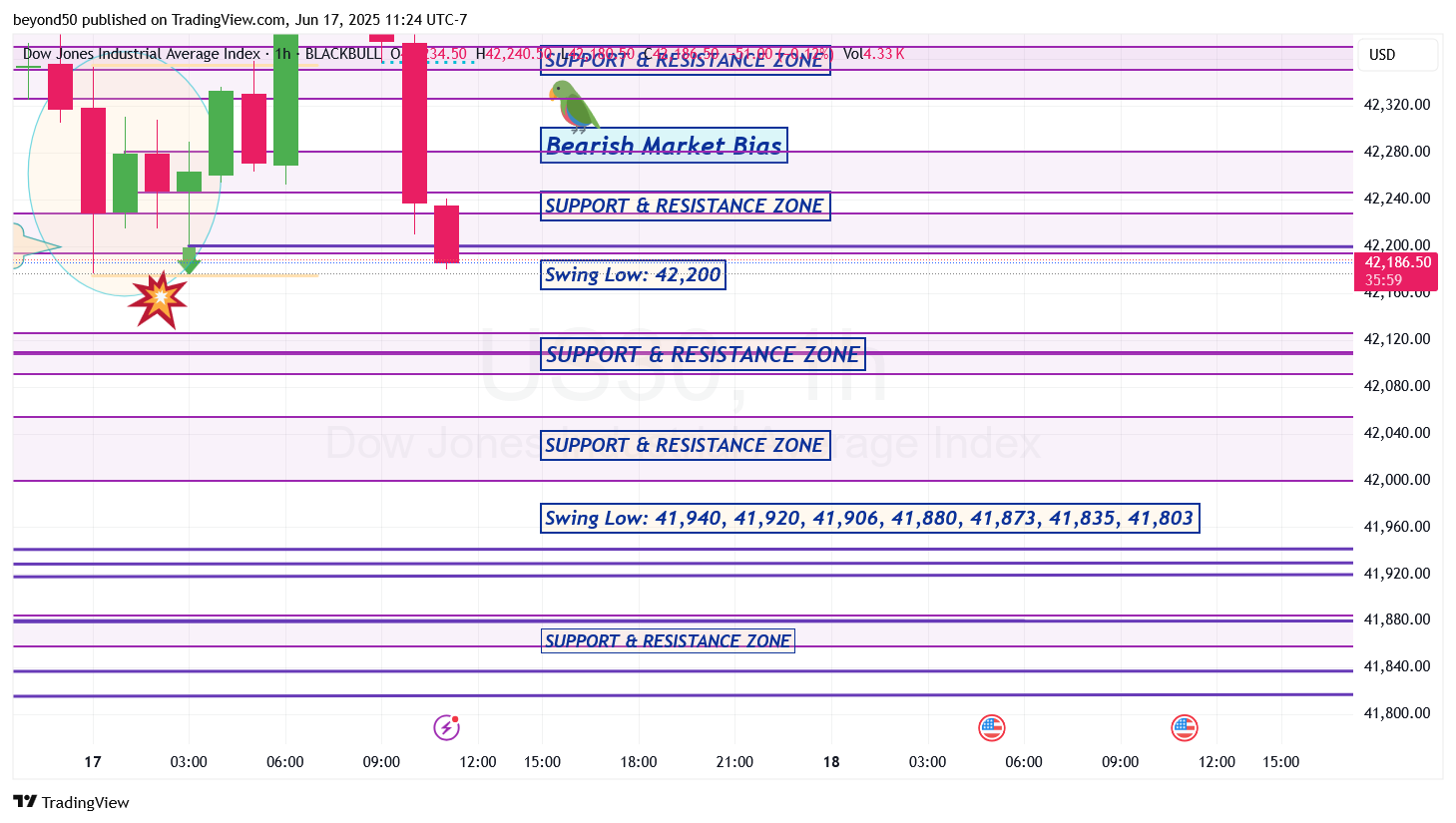Click the US flag event icon near 12:00

click(x=1184, y=728)
